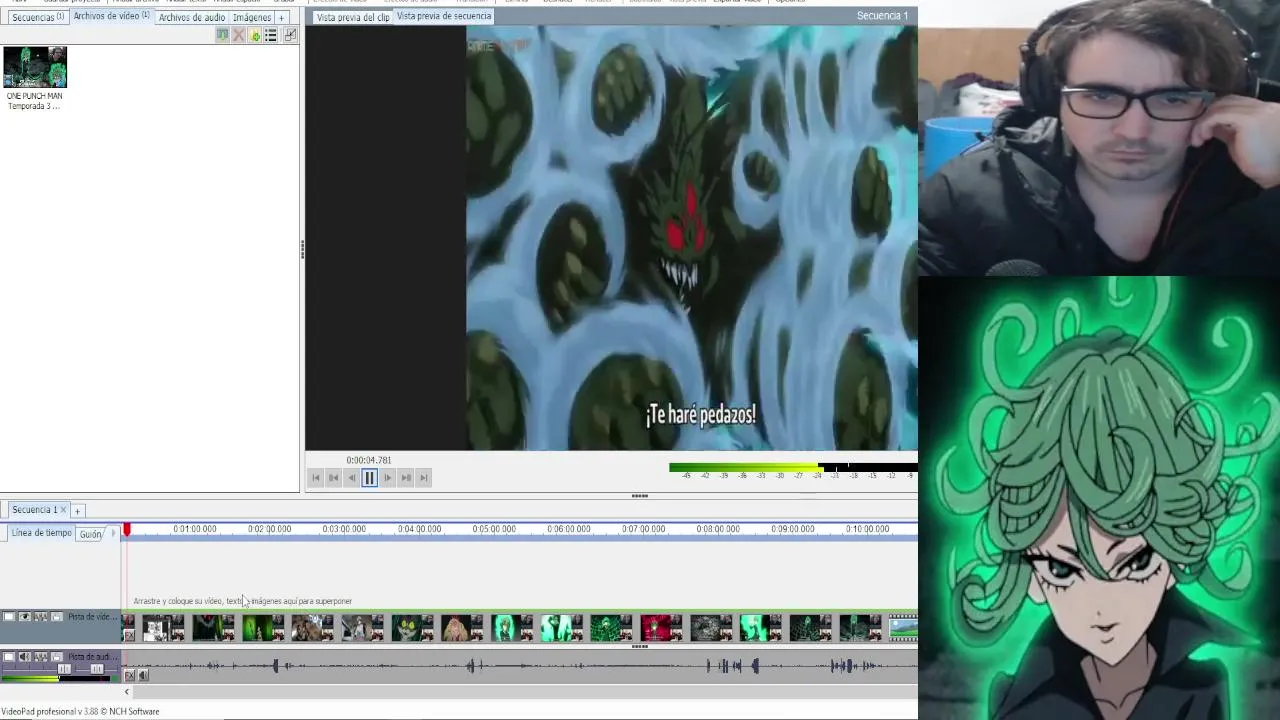Click the green add-to-sequence bin icon

point(222,35)
